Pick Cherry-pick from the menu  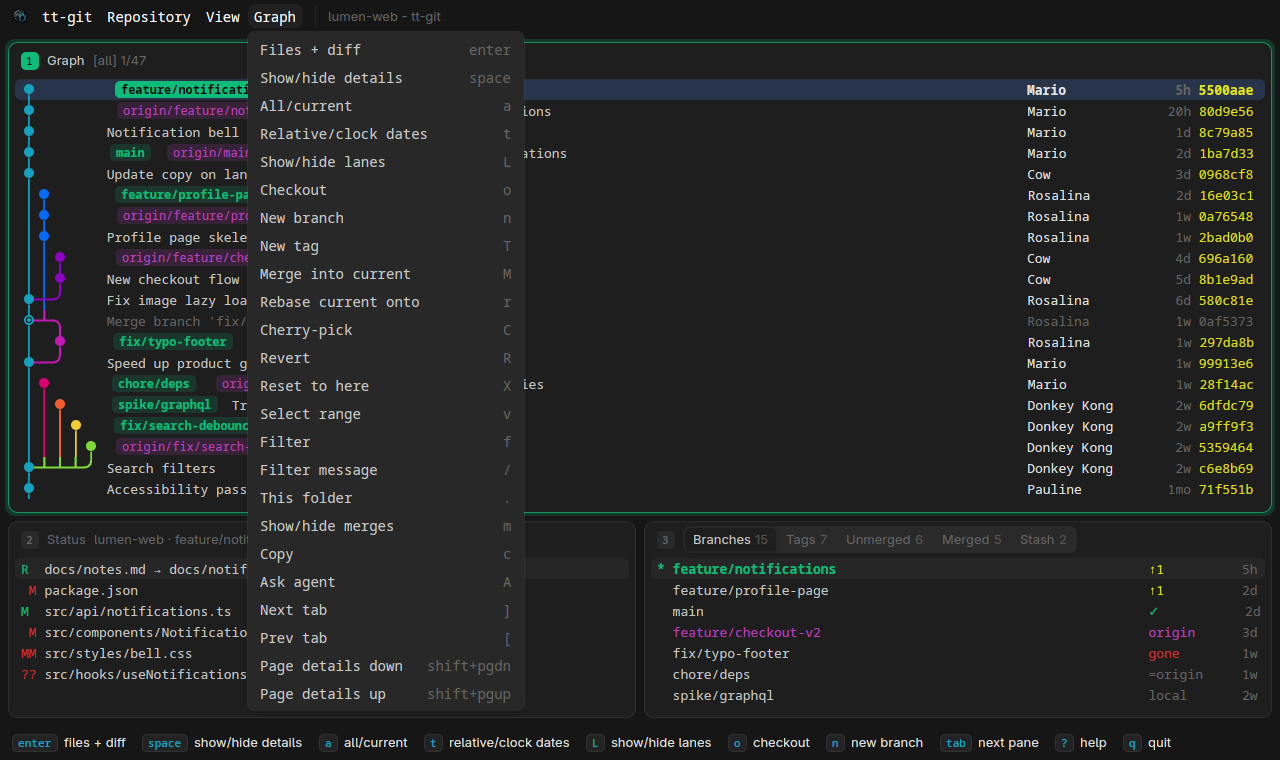[386, 330]
